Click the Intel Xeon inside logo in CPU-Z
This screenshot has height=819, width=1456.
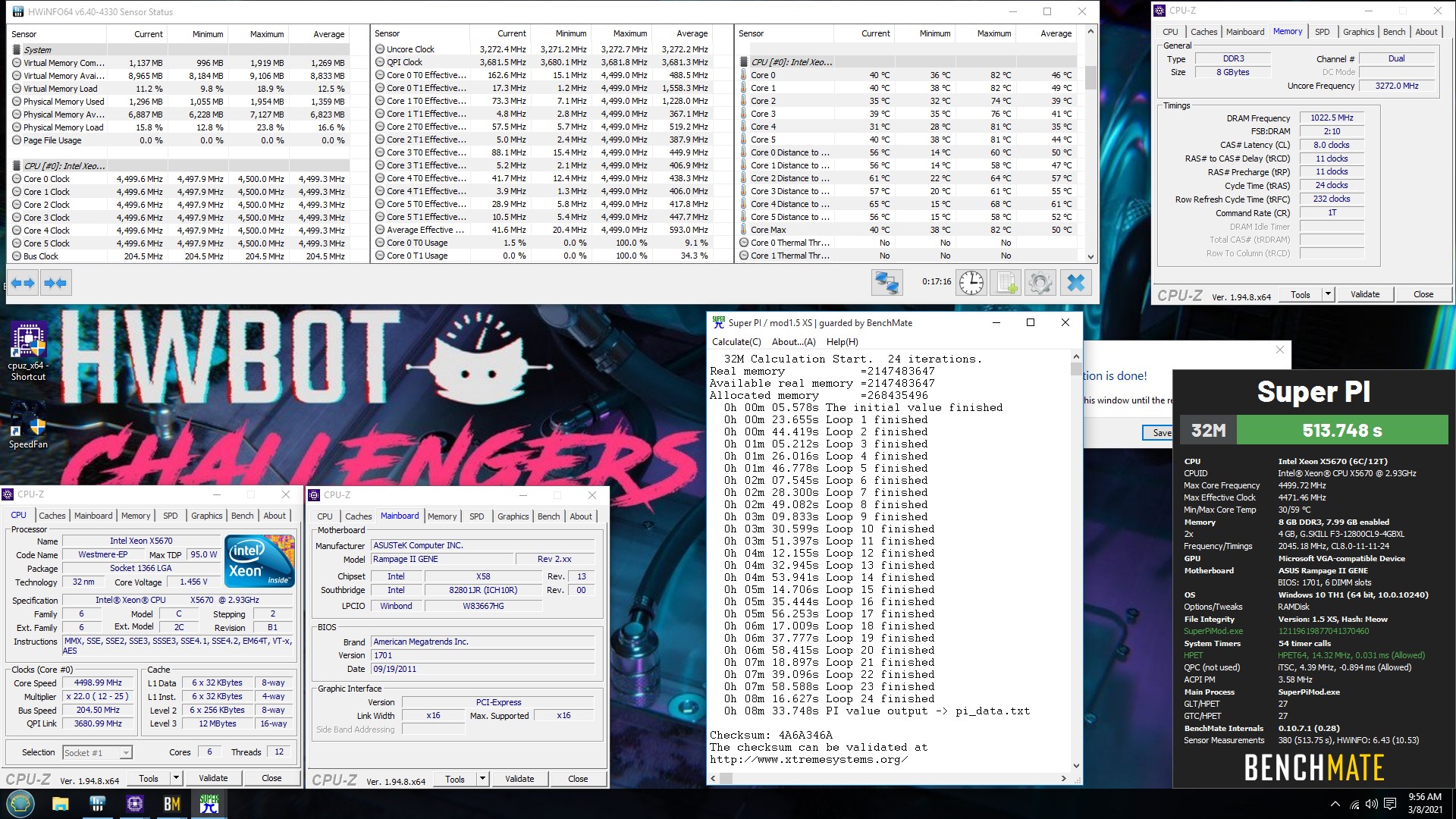260,561
